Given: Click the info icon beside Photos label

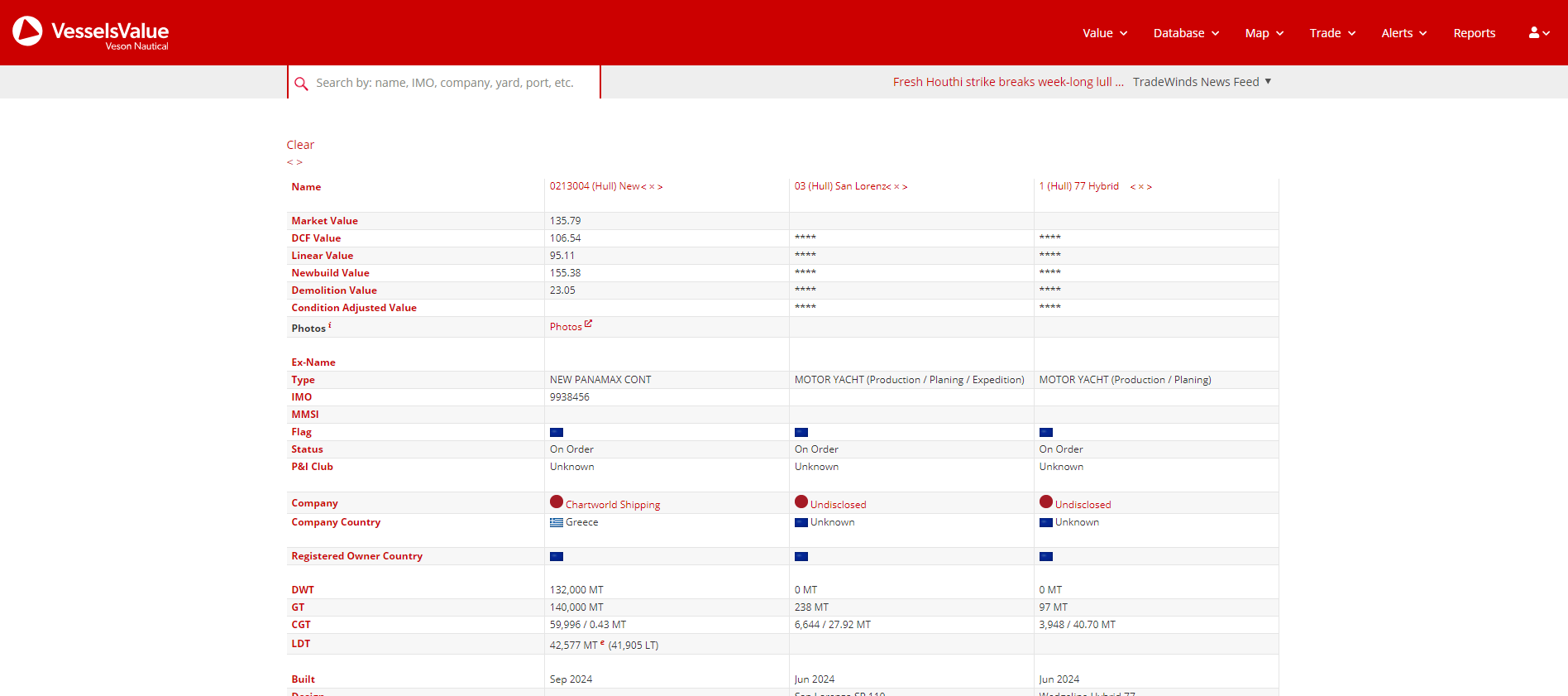Looking at the screenshot, I should click(x=330, y=326).
